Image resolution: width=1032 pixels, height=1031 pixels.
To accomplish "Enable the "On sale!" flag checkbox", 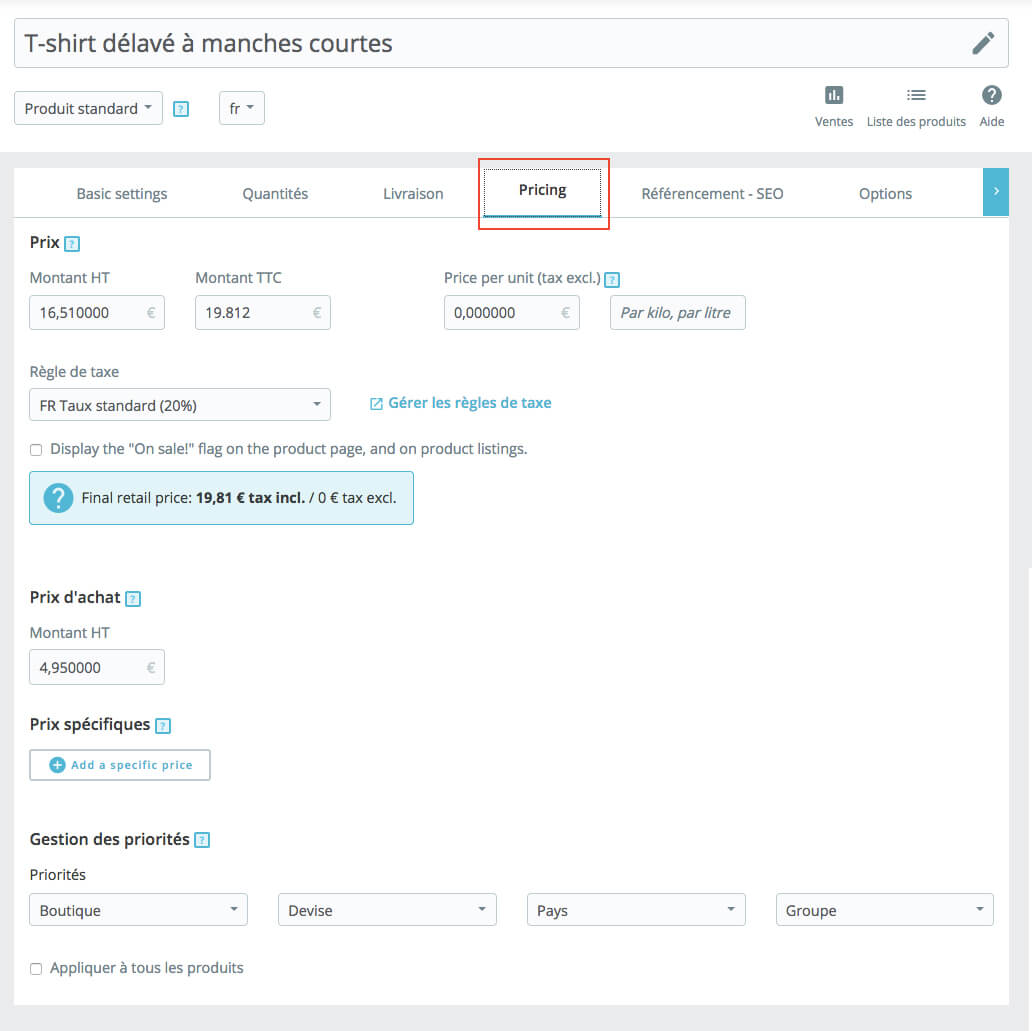I will (x=36, y=450).
